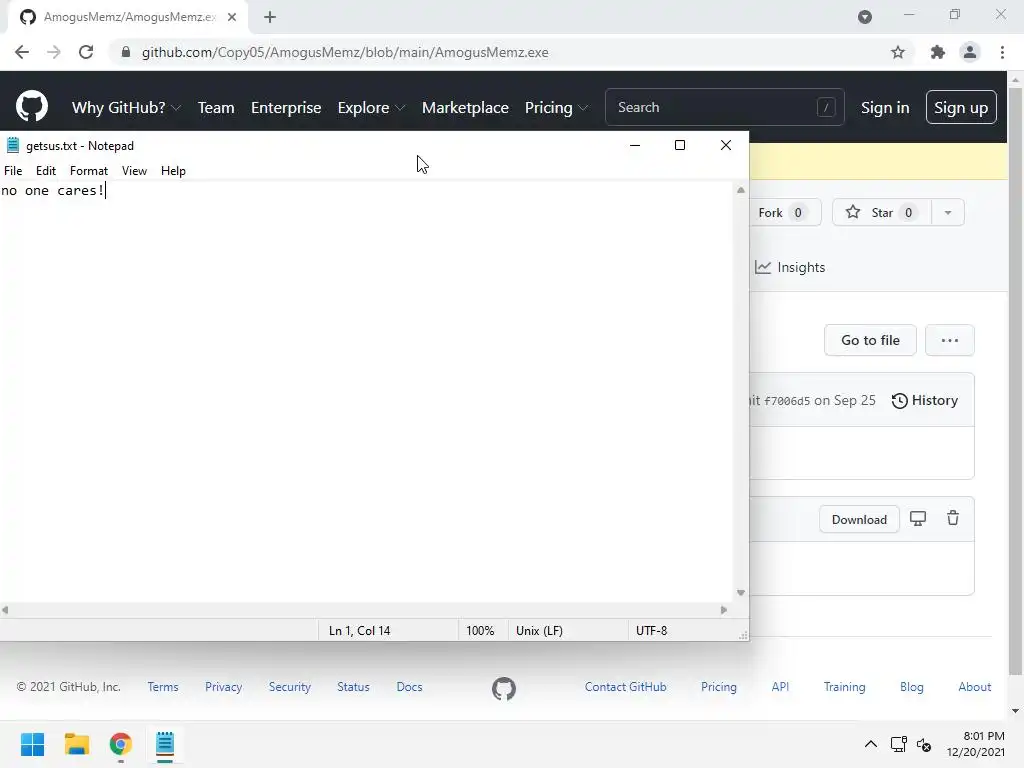
Task: Open Notepad Help menu
Action: [173, 170]
